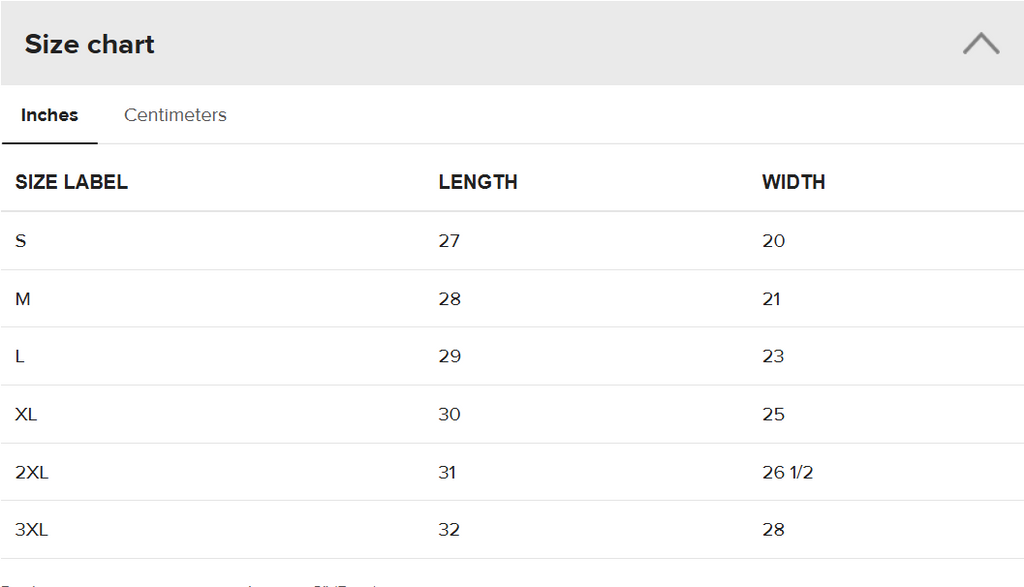Select the XL size row label
This screenshot has width=1024, height=587.
click(x=26, y=415)
